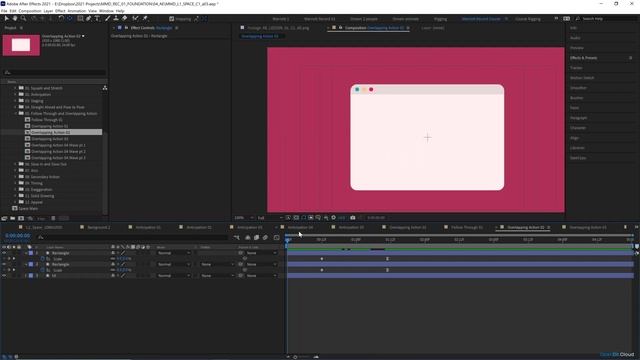
Task: Click the Interpret Footage icon in Project panel
Action: click(x=4, y=218)
